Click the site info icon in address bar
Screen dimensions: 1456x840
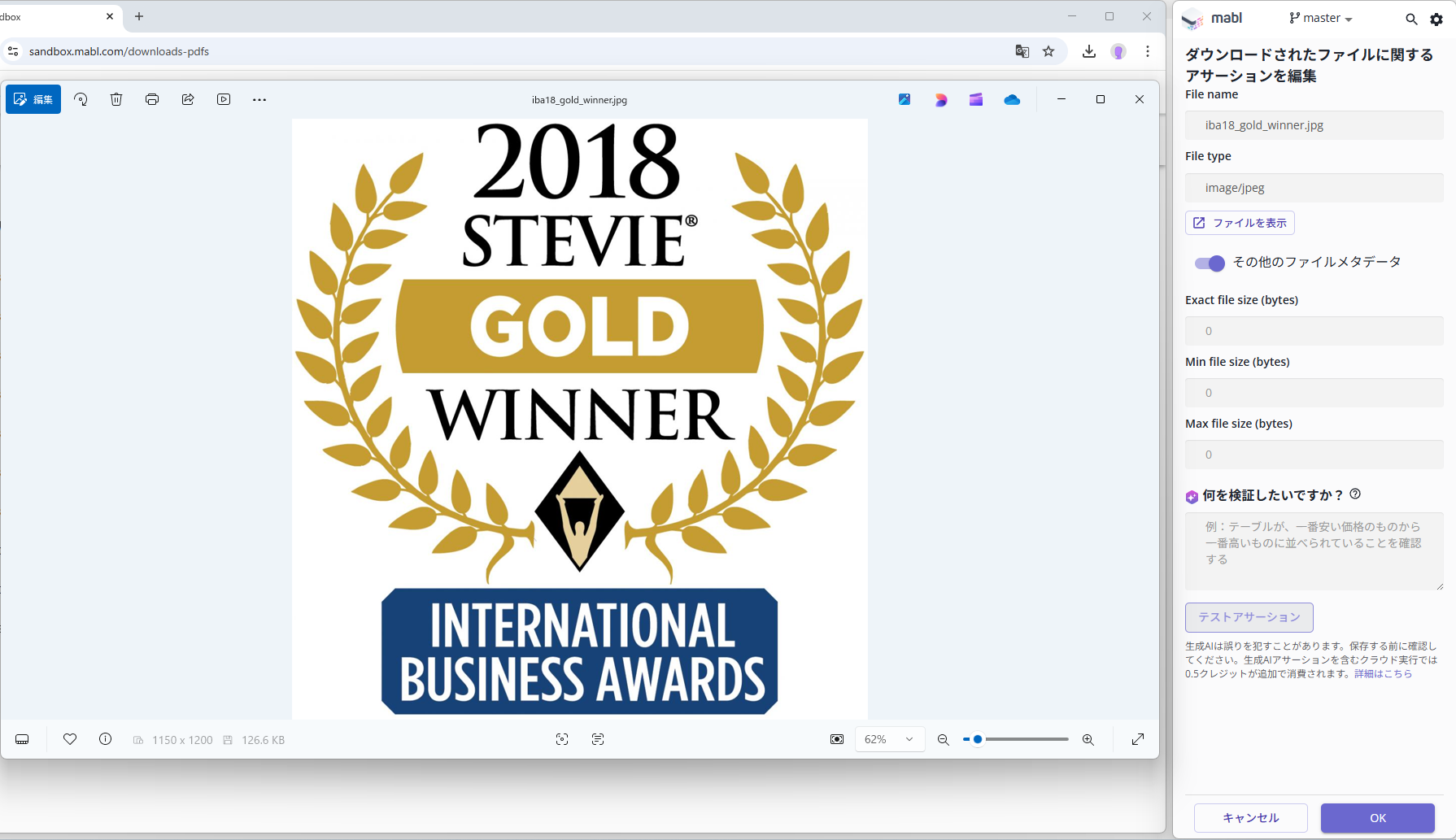coord(13,51)
